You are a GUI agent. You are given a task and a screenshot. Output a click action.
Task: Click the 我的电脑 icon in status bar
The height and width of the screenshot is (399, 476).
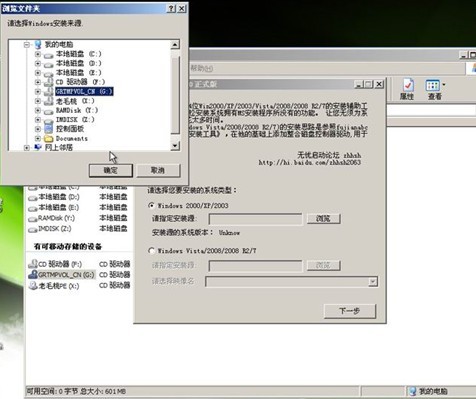[x=413, y=391]
